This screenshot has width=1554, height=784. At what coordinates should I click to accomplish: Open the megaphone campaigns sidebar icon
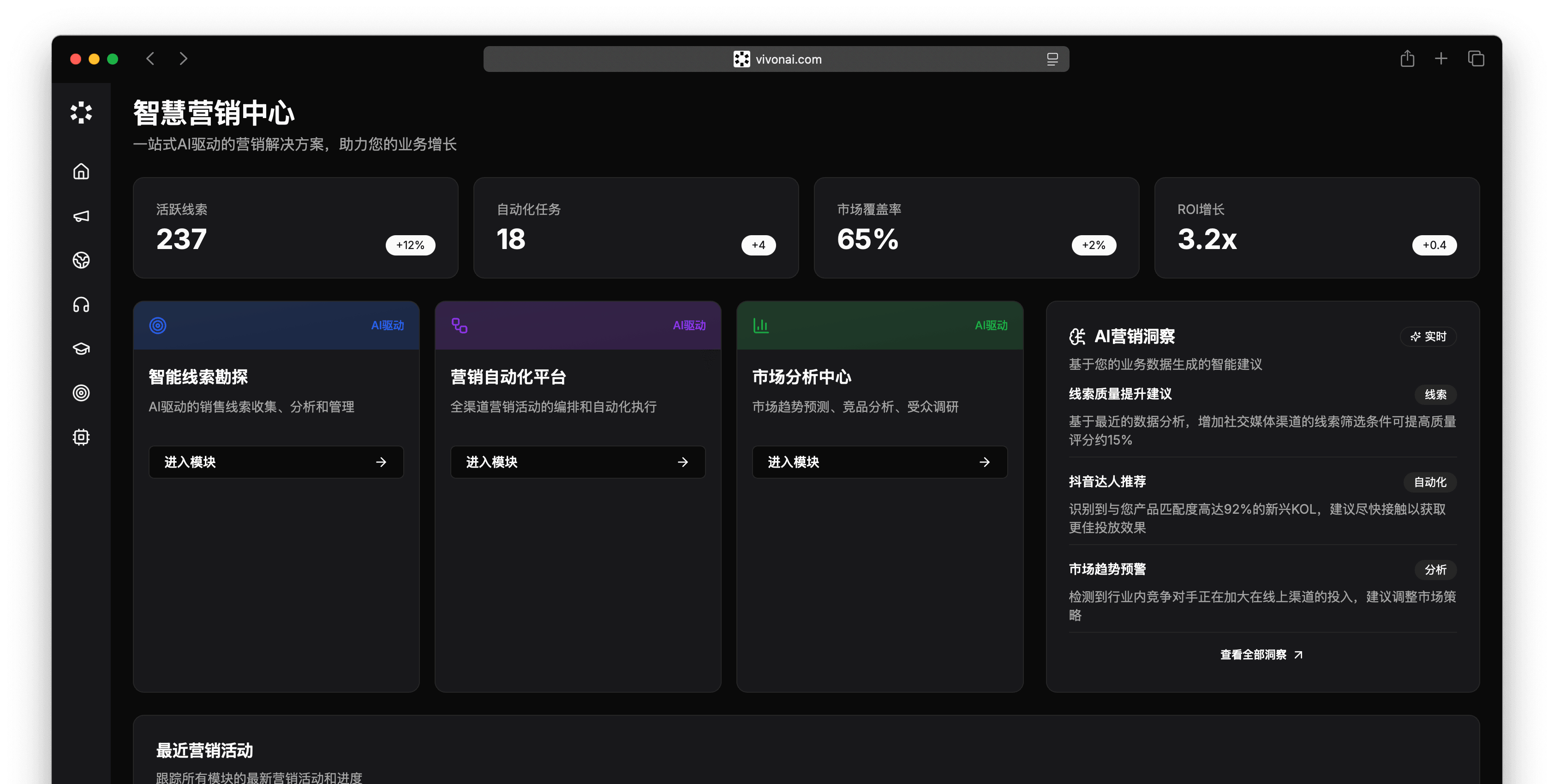pyautogui.click(x=81, y=216)
